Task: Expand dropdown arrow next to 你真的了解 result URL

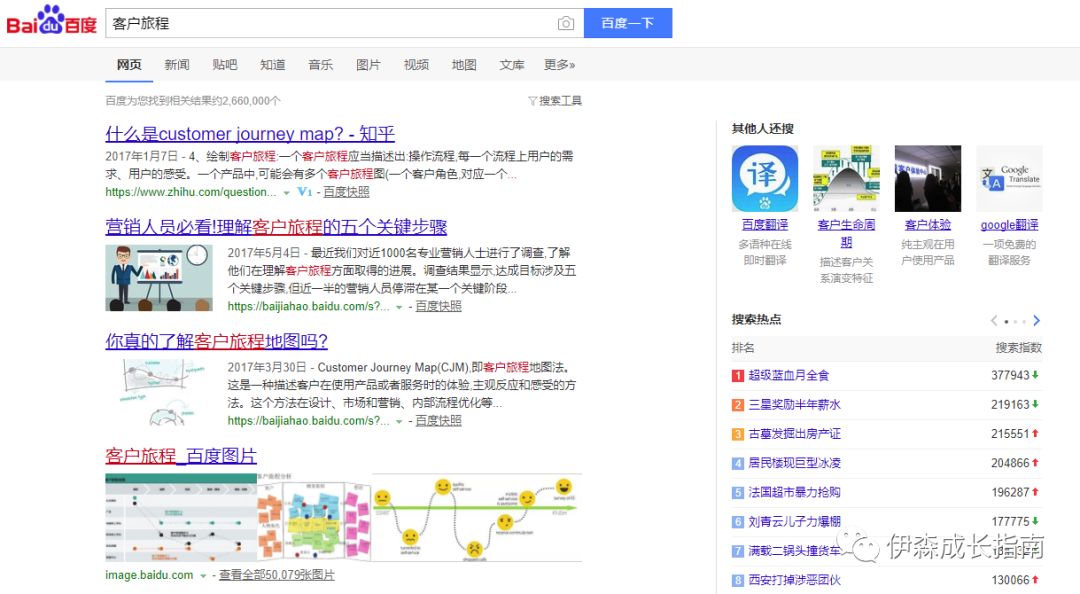Action: point(399,422)
